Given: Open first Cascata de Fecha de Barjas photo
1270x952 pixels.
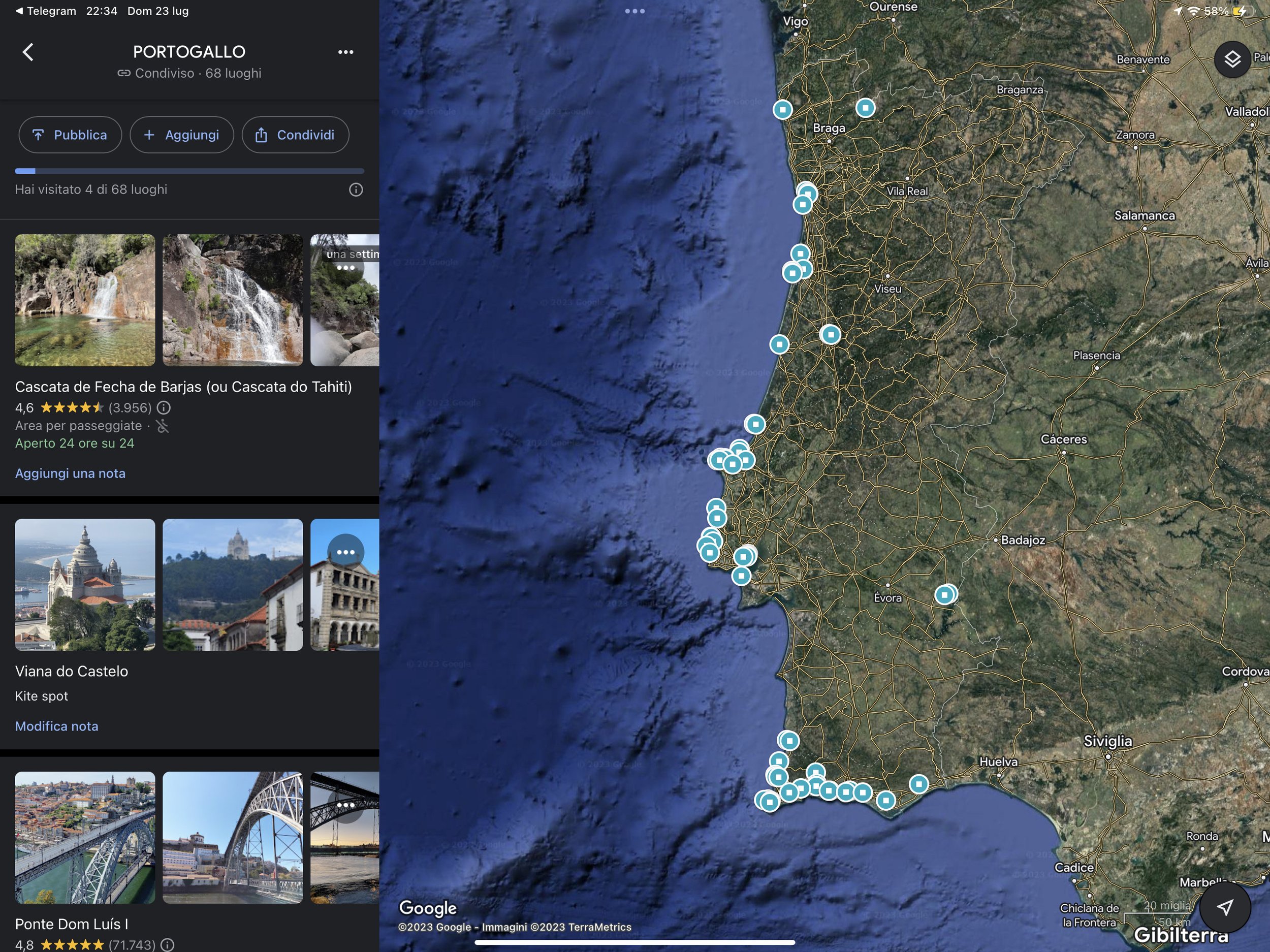Looking at the screenshot, I should coord(85,300).
